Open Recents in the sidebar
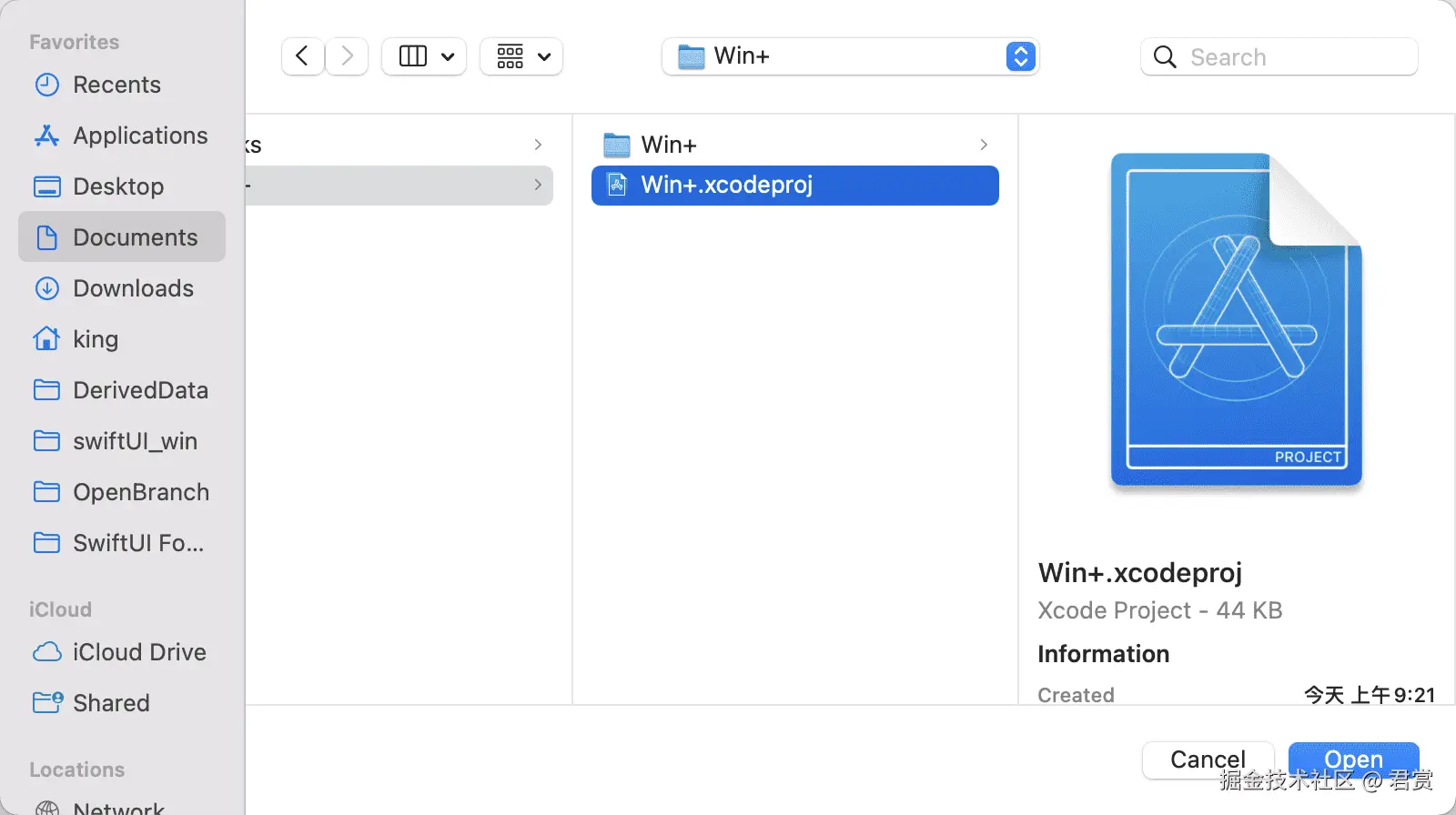This screenshot has width=1456, height=815. pyautogui.click(x=121, y=85)
